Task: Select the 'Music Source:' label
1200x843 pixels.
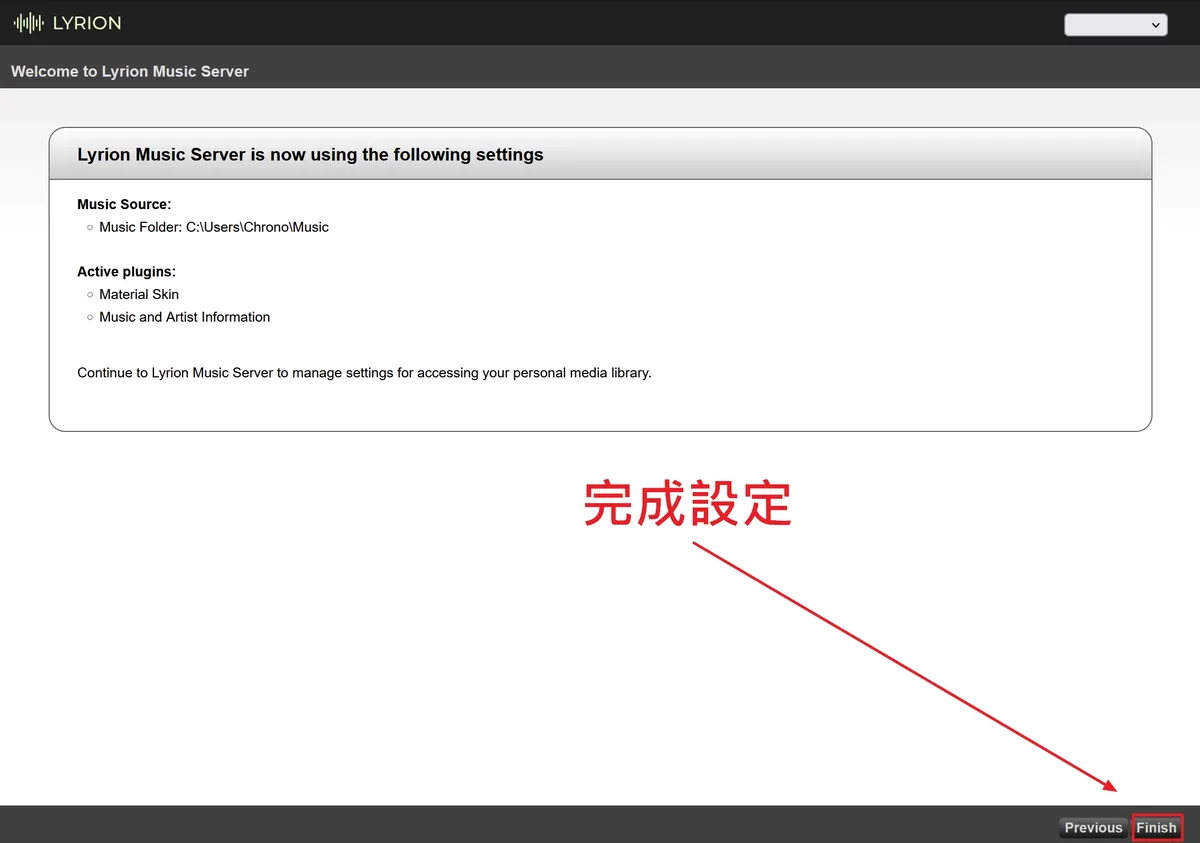Action: [124, 204]
